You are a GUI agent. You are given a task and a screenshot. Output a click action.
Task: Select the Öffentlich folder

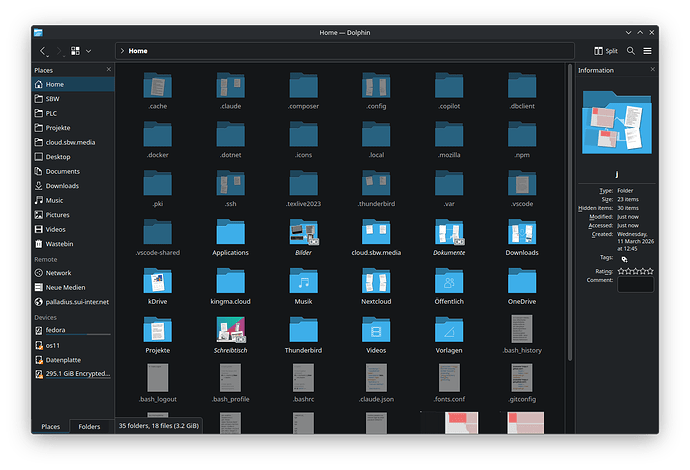tap(449, 286)
